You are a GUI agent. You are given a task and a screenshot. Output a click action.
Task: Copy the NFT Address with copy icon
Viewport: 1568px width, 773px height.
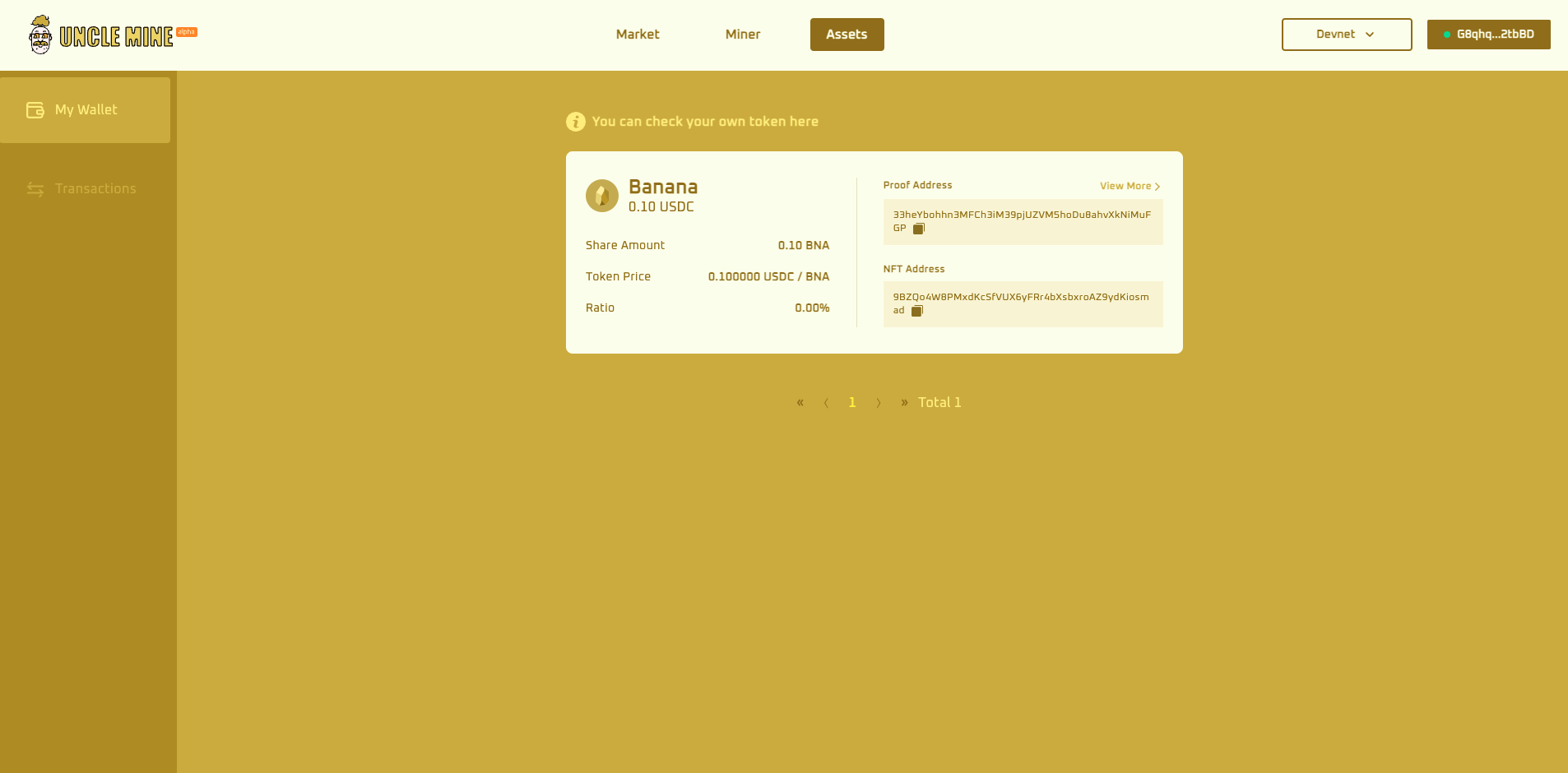click(917, 311)
